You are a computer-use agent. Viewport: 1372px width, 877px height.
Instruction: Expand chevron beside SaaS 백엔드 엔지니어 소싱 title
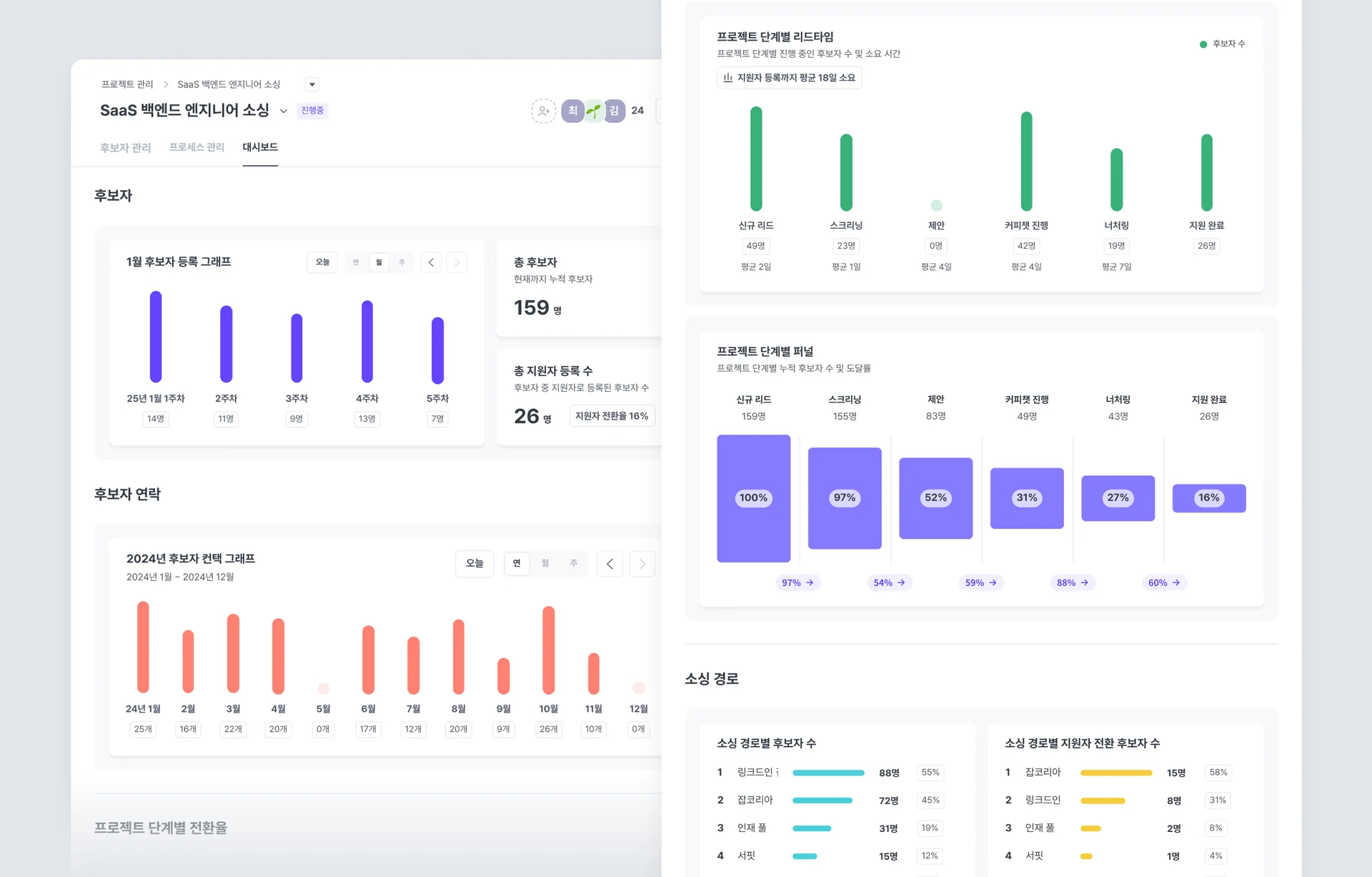click(x=284, y=111)
